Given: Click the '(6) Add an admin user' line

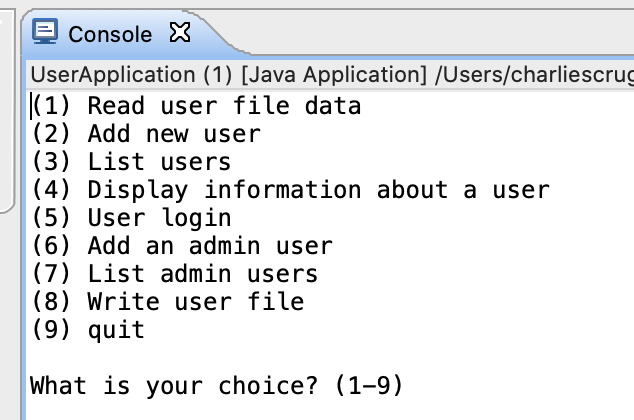Looking at the screenshot, I should pos(182,246).
